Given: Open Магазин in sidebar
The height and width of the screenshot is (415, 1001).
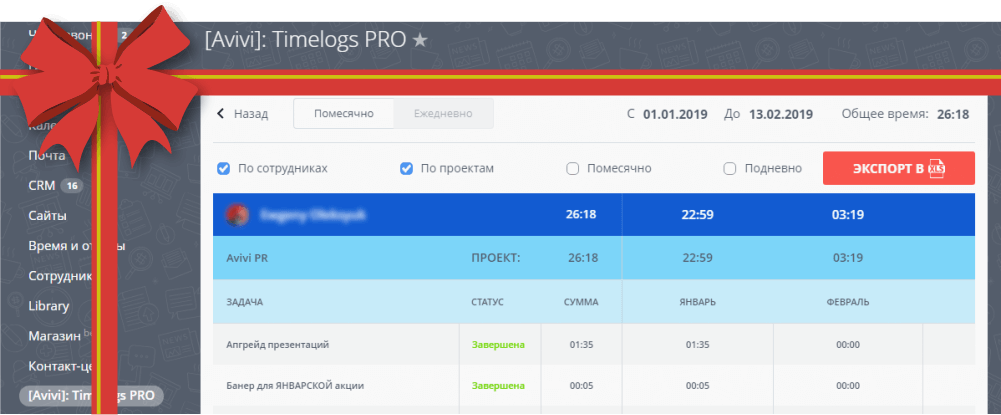Looking at the screenshot, I should (55, 335).
